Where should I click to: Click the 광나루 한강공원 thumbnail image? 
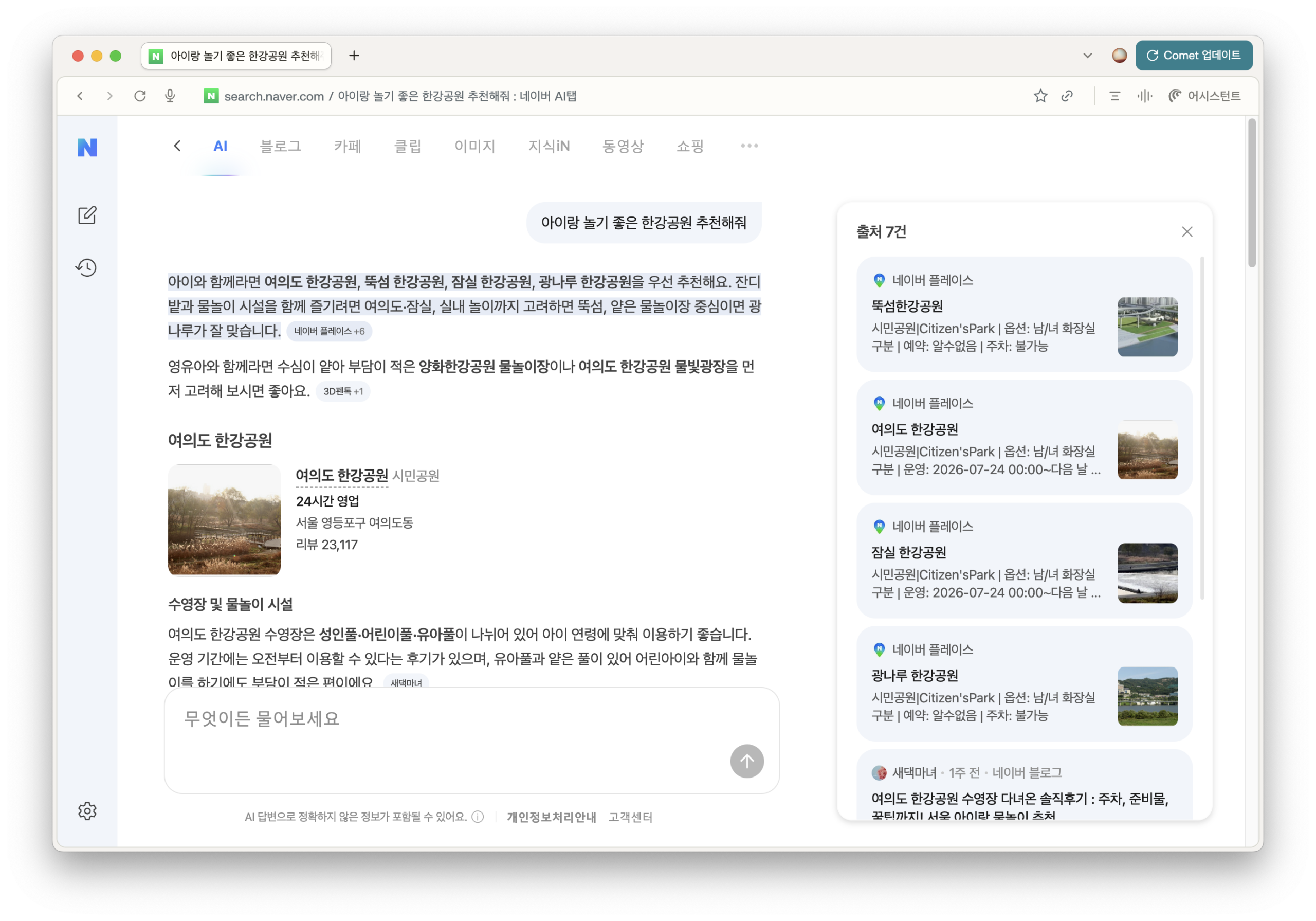click(1147, 696)
